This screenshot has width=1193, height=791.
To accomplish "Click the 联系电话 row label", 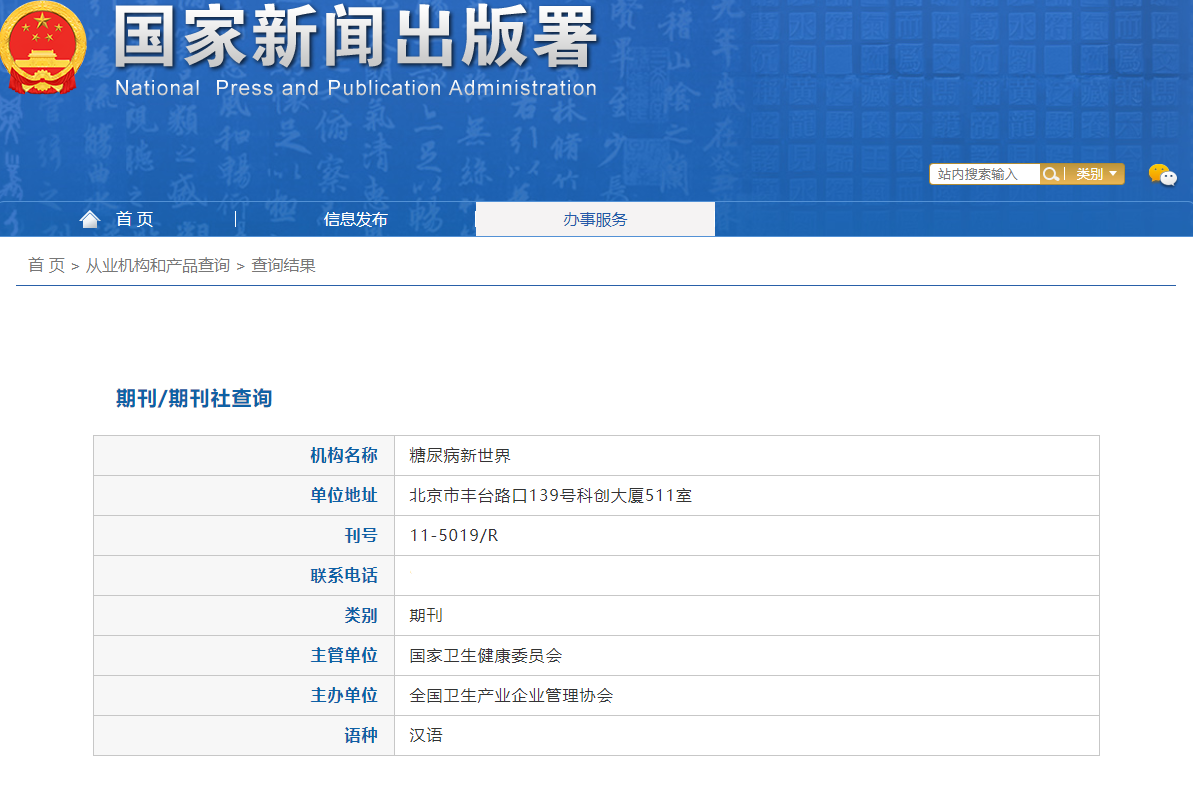I will pyautogui.click(x=344, y=576).
